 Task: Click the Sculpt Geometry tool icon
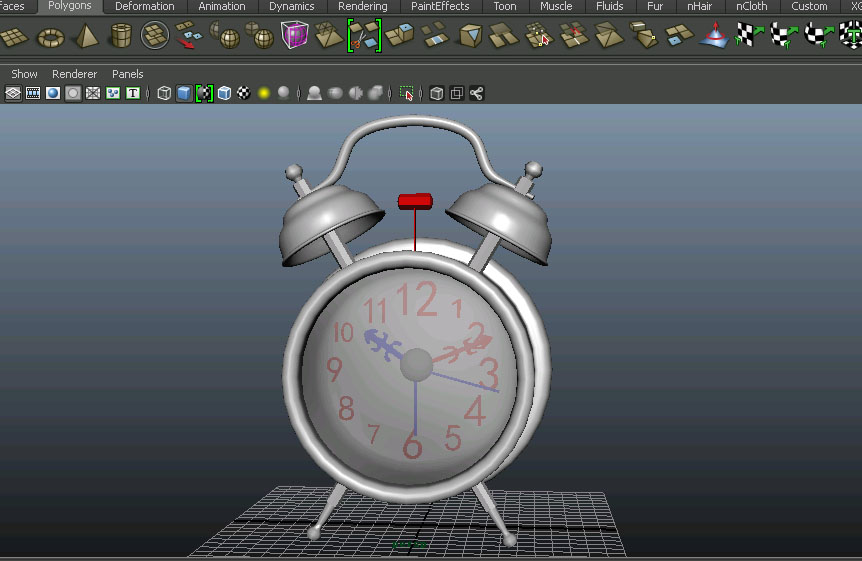point(713,37)
